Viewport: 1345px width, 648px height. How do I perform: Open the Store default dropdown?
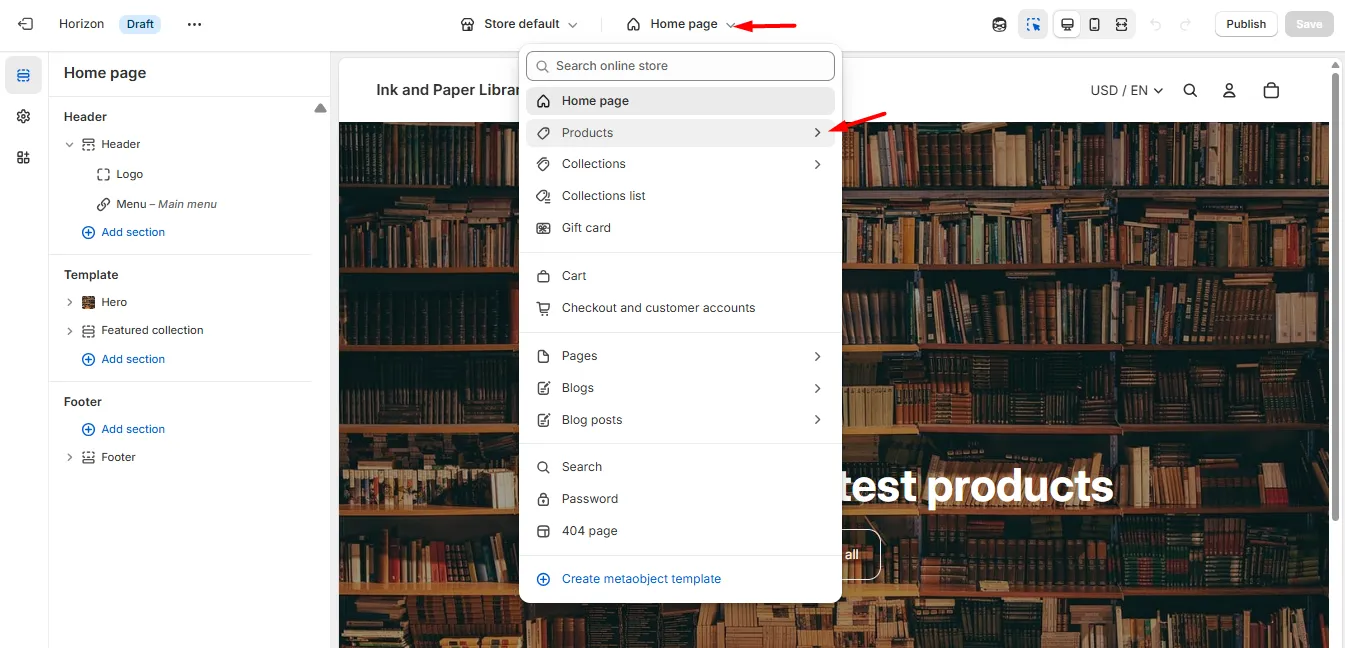point(519,24)
